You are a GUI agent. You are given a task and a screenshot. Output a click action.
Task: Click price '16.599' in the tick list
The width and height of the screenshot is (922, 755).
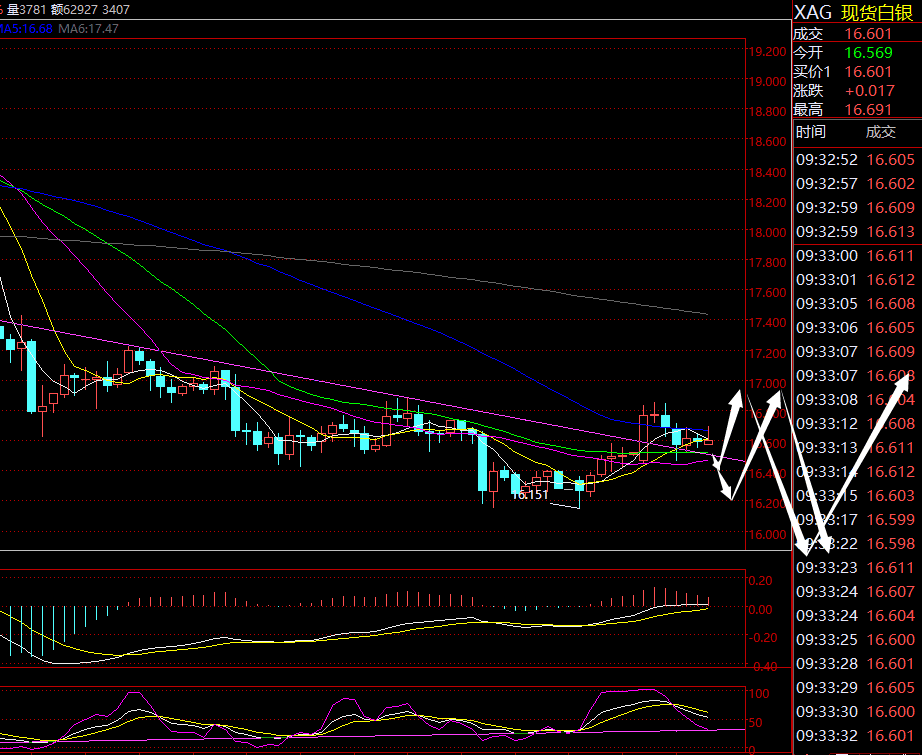tap(891, 519)
